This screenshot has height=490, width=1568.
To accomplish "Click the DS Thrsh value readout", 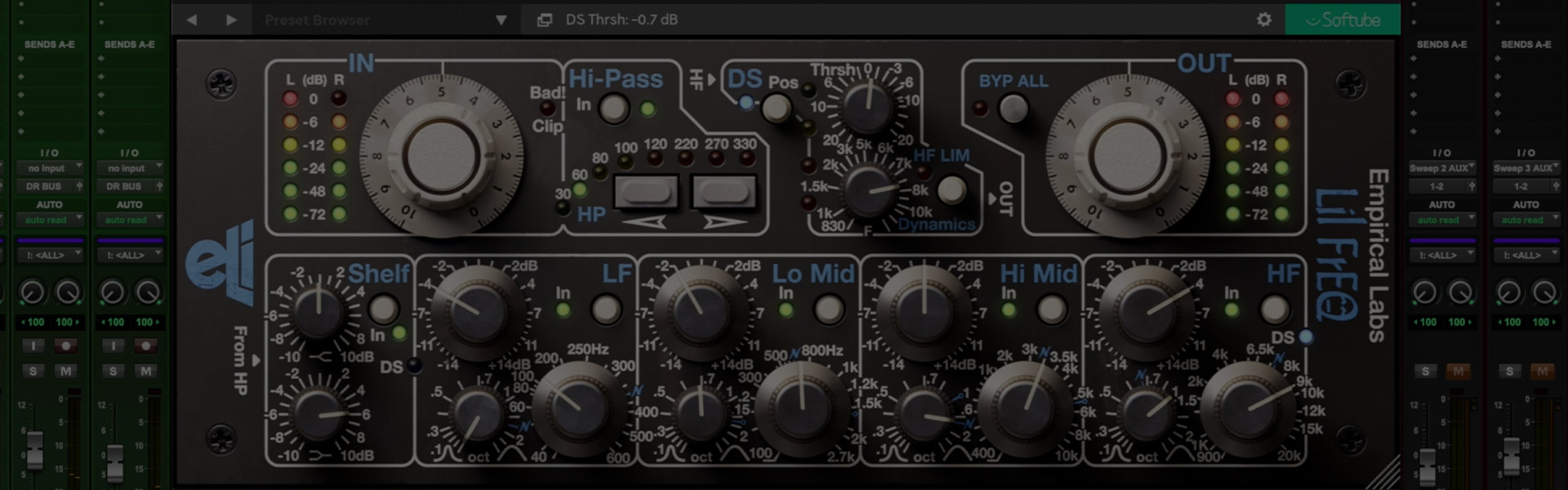I will 621,20.
